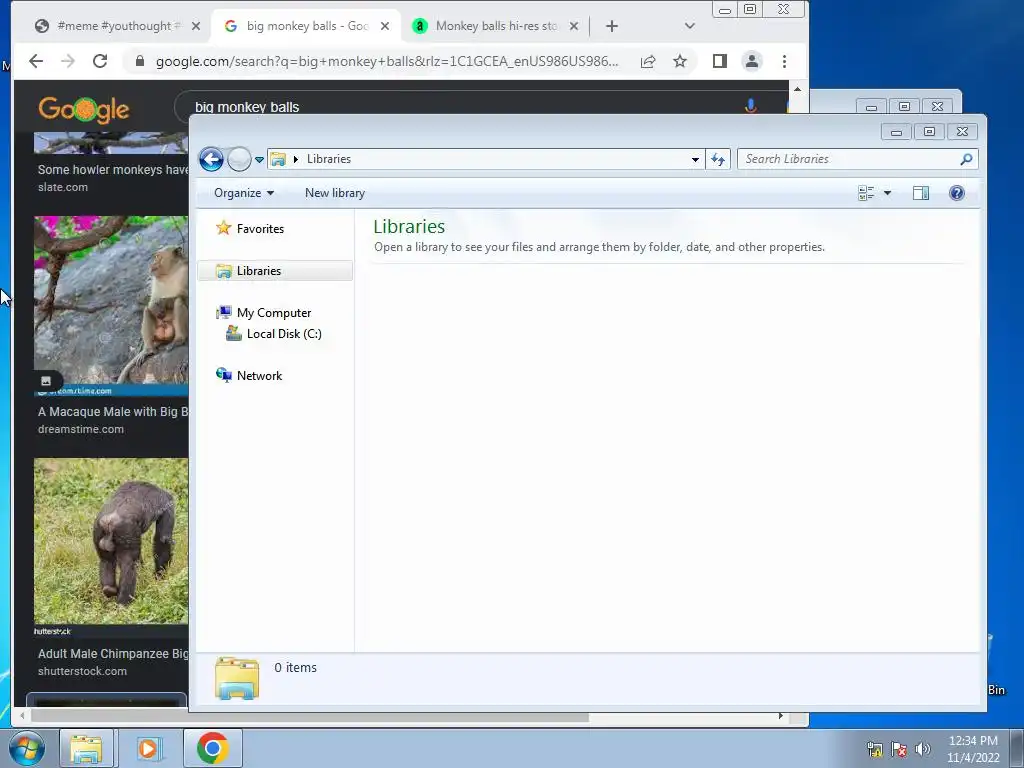Click the Google search box text
The width and height of the screenshot is (1024, 768).
click(x=247, y=107)
